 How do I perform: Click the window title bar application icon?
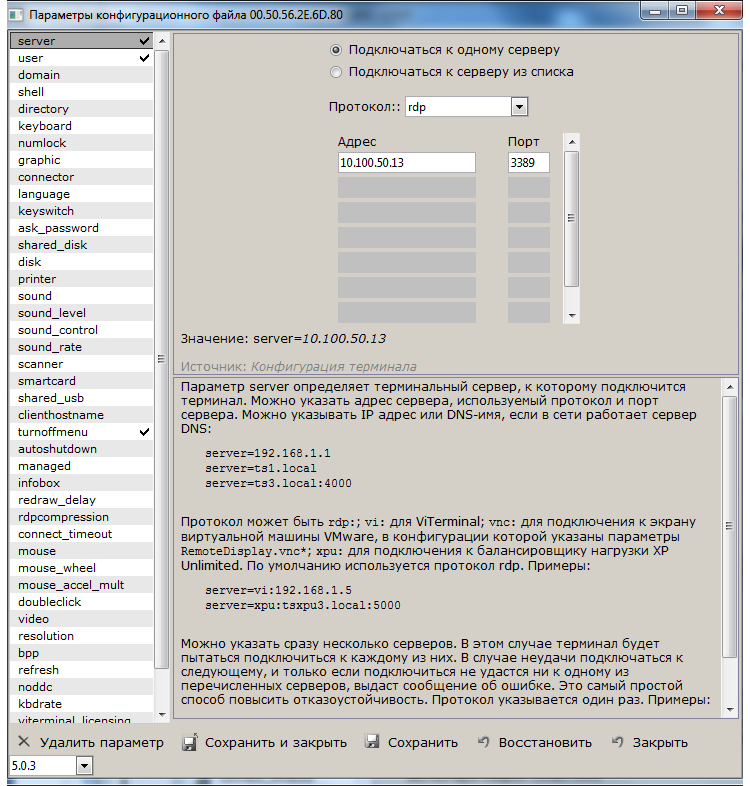coord(14,12)
